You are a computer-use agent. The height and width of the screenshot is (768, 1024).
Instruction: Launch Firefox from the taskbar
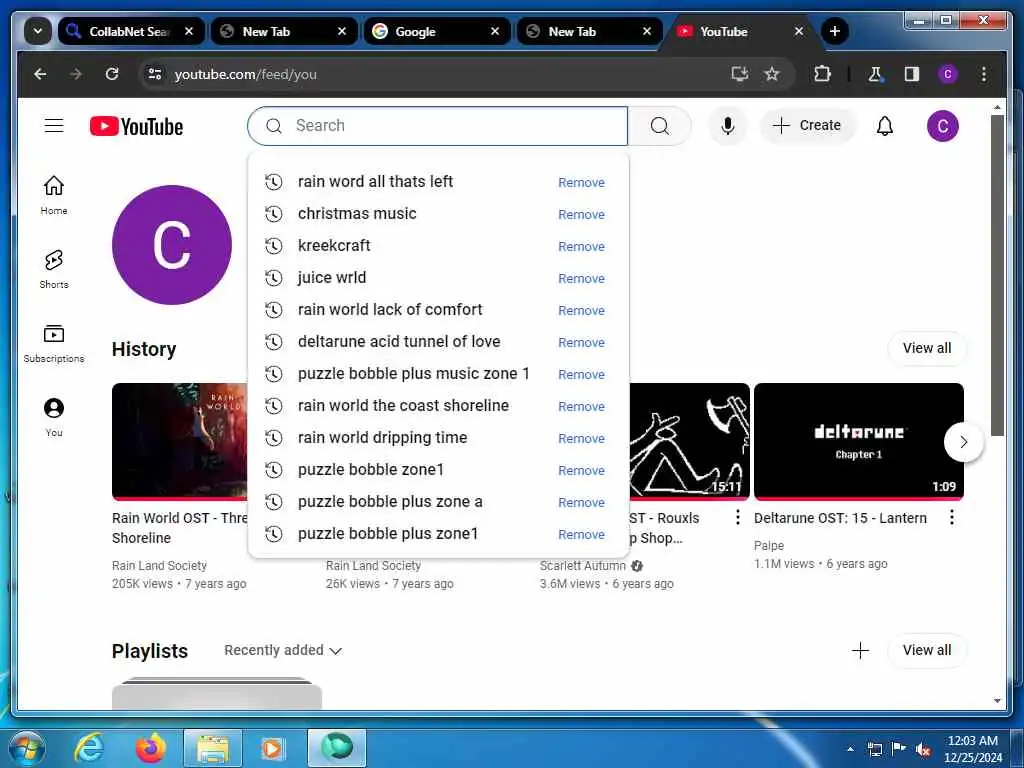150,748
